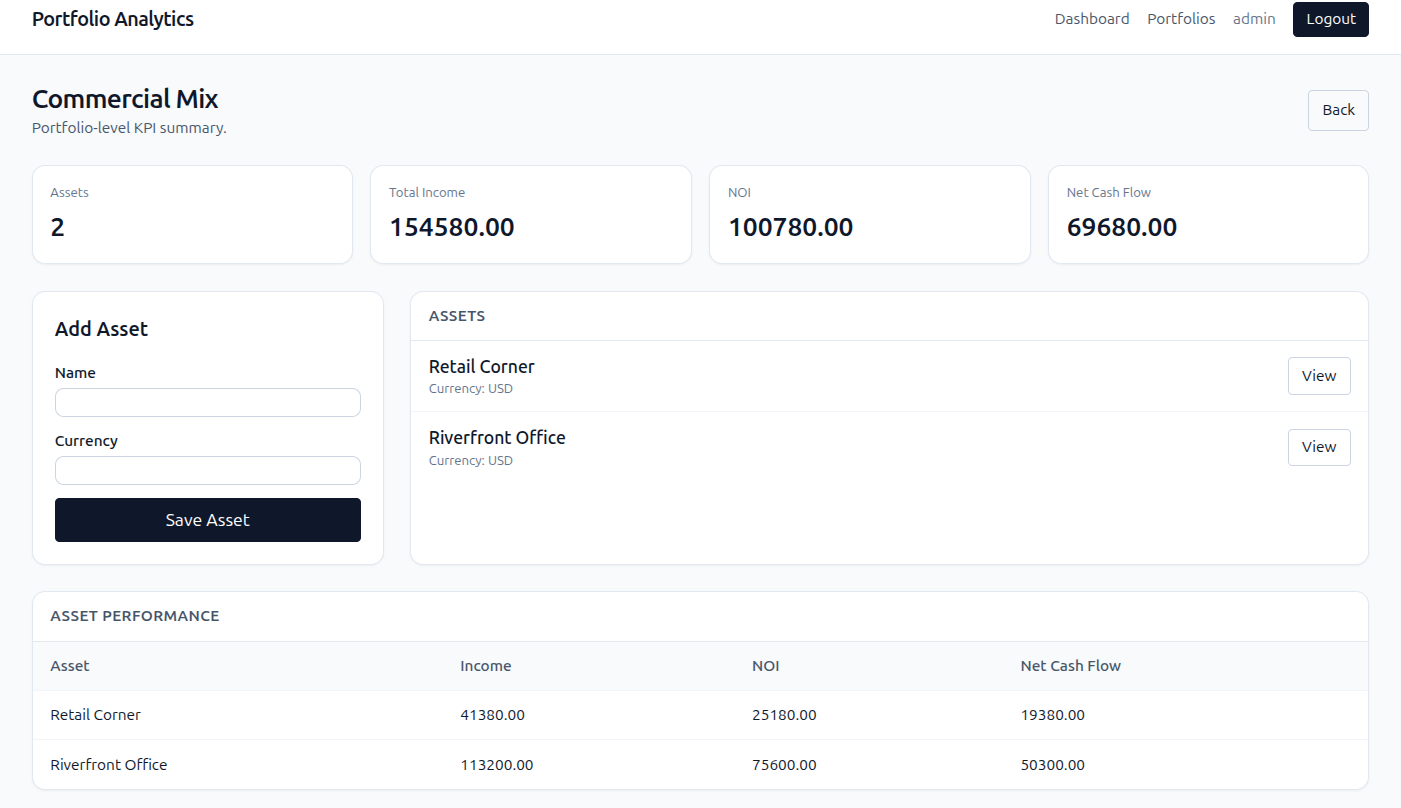Image resolution: width=1401 pixels, height=808 pixels.
Task: View the Riverfront Office asset
Action: [1319, 447]
